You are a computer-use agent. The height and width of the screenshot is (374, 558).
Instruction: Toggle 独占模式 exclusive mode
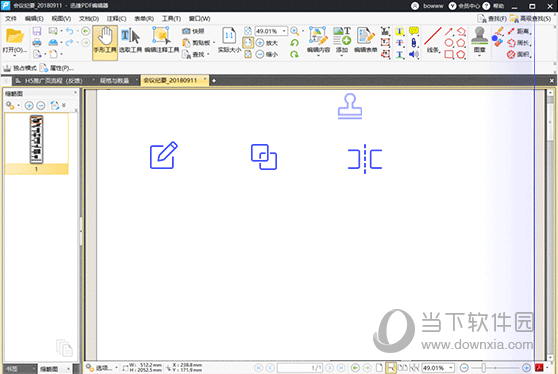[20, 68]
